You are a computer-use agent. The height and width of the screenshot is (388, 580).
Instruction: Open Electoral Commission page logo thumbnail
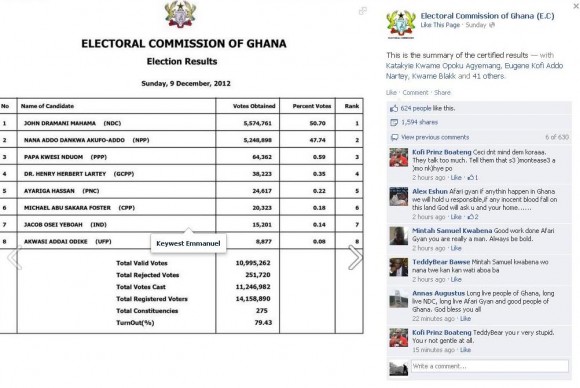(401, 24)
